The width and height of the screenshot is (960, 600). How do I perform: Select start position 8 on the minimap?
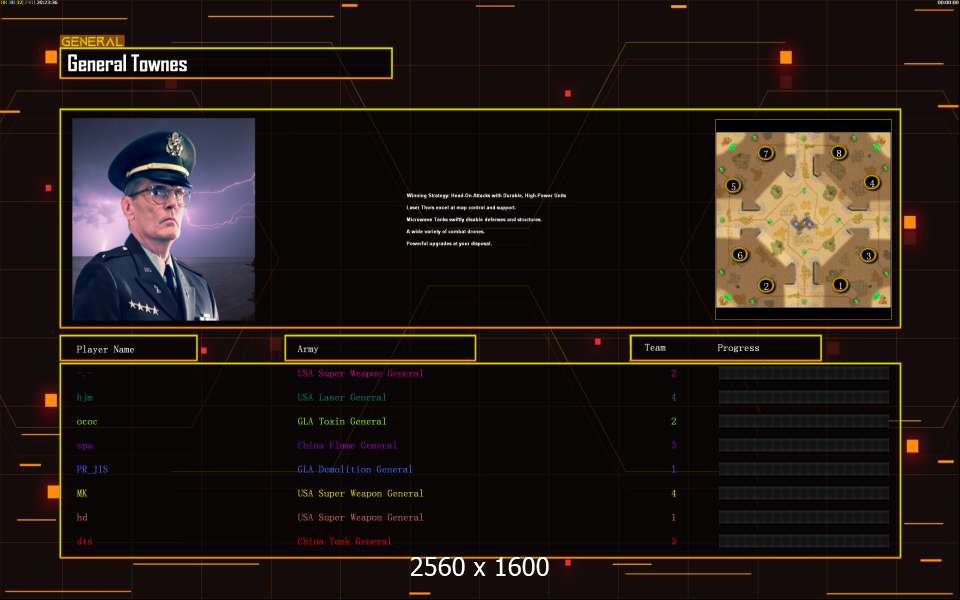(x=839, y=152)
